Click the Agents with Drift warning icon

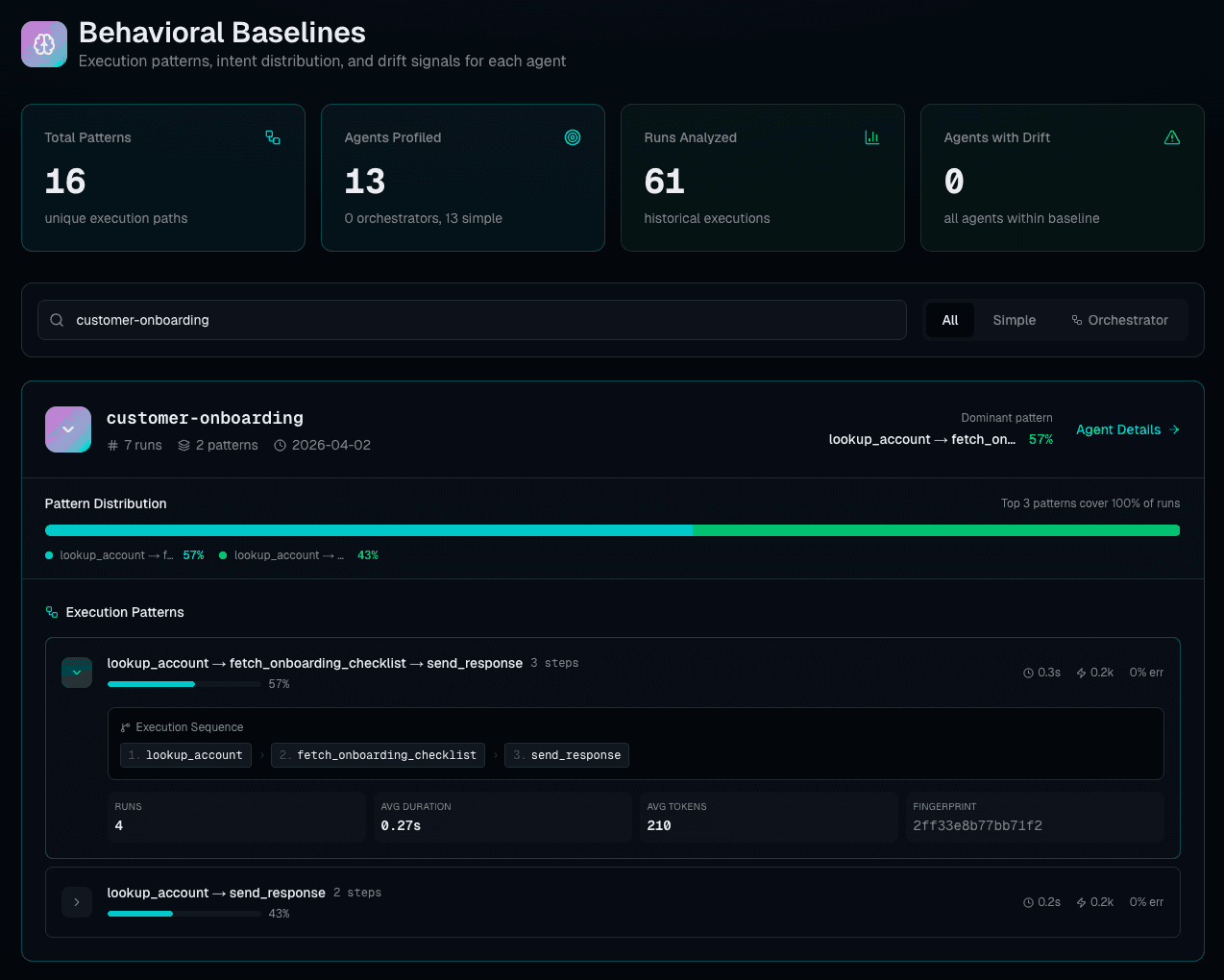point(1172,137)
